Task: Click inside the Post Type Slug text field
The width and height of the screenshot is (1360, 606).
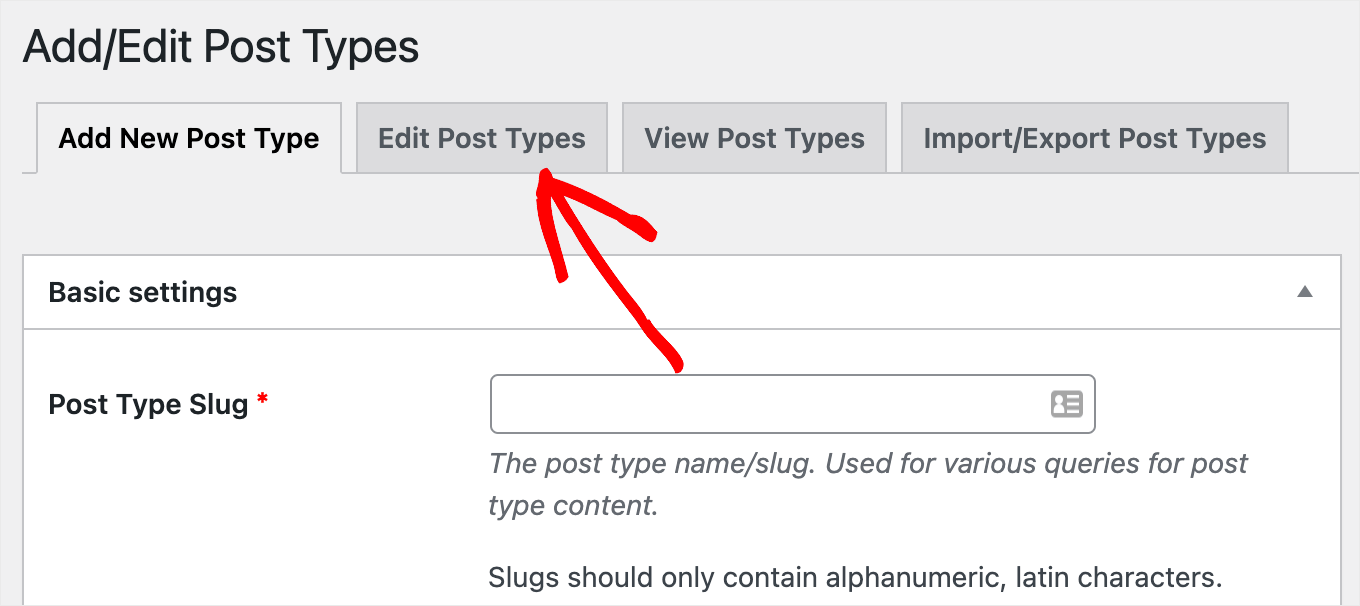Action: pyautogui.click(x=780, y=404)
